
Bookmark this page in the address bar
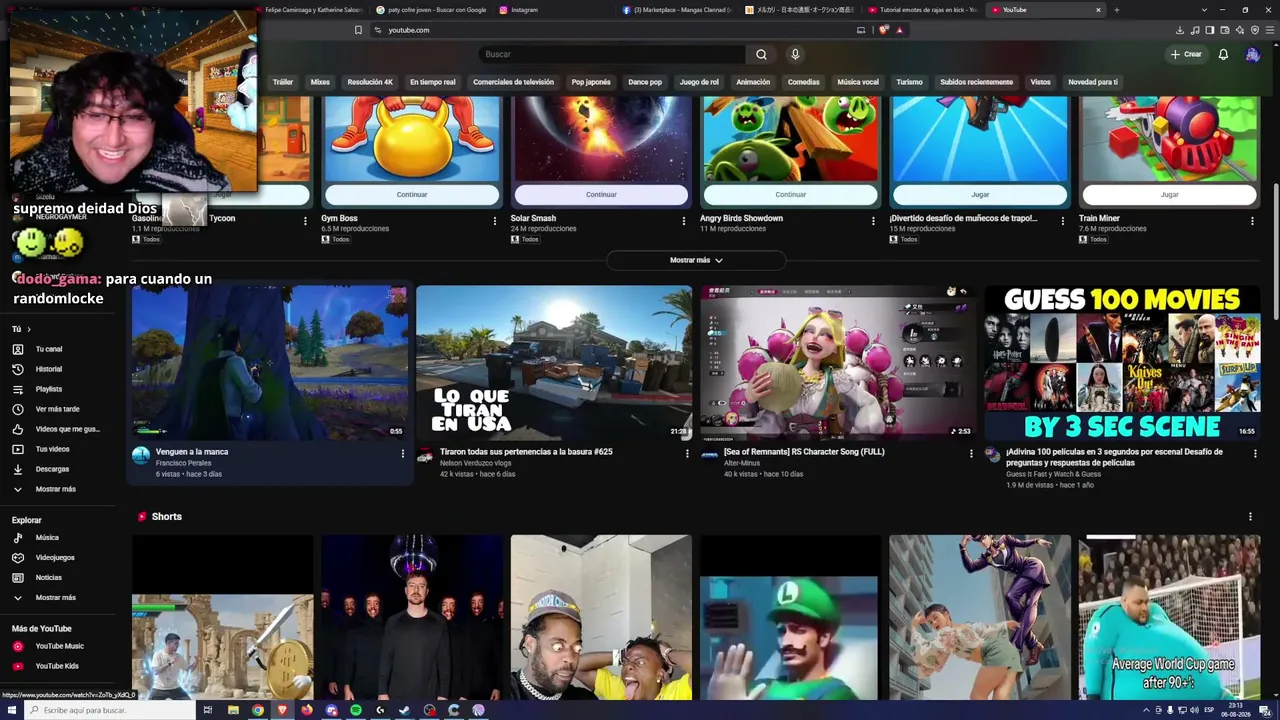point(358,30)
